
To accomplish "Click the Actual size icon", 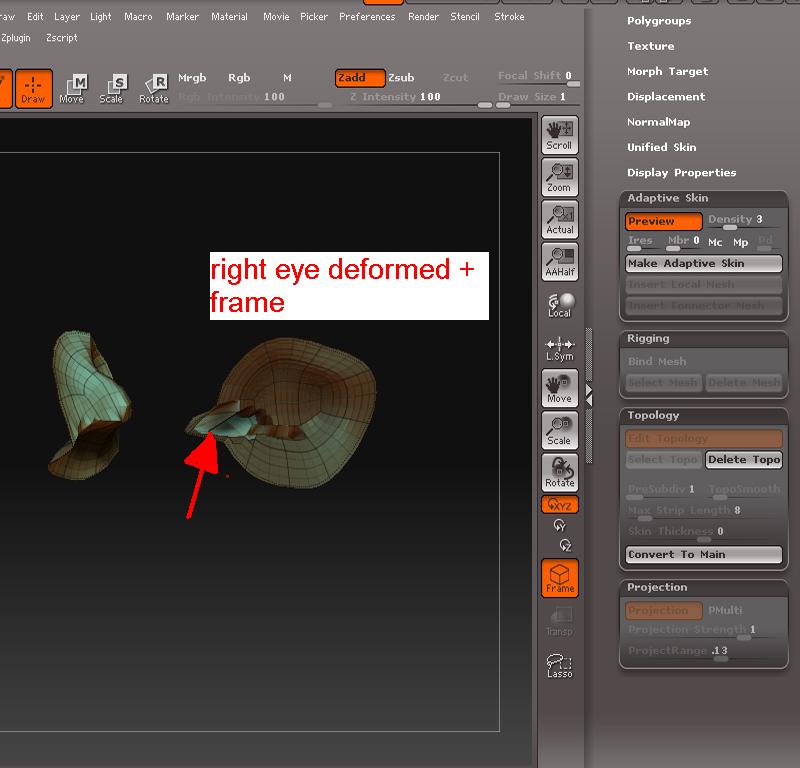I will (559, 220).
